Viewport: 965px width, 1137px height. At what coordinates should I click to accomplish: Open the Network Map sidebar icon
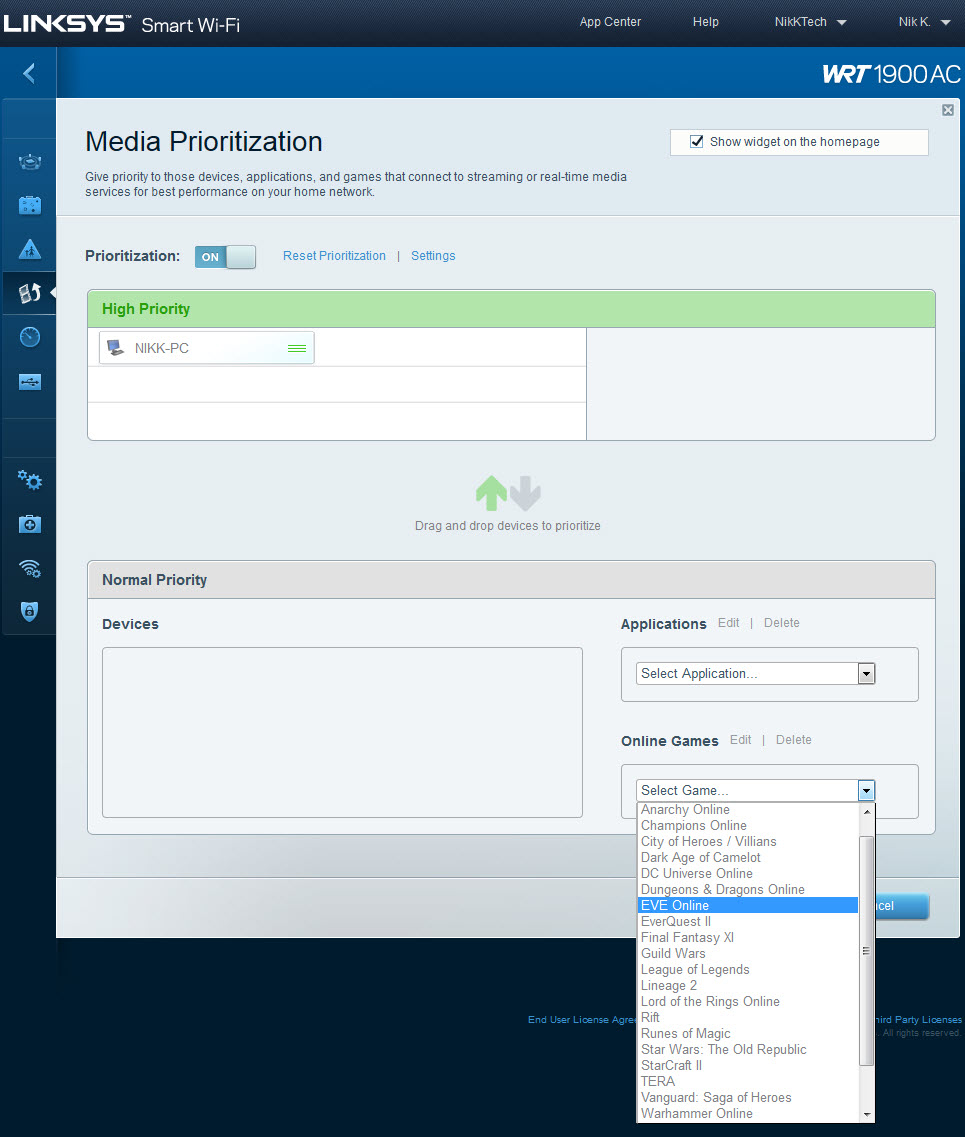(x=30, y=162)
